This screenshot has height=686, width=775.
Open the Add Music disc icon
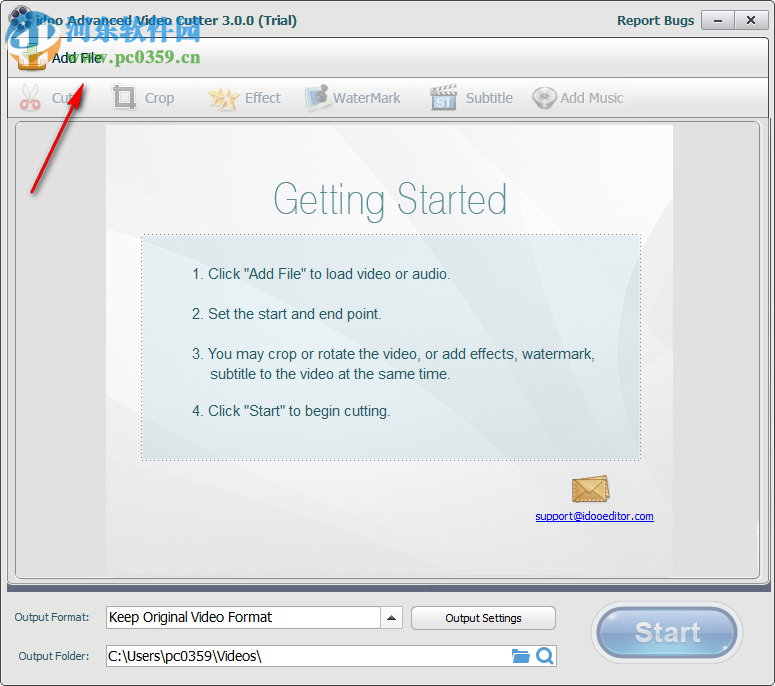click(x=544, y=98)
